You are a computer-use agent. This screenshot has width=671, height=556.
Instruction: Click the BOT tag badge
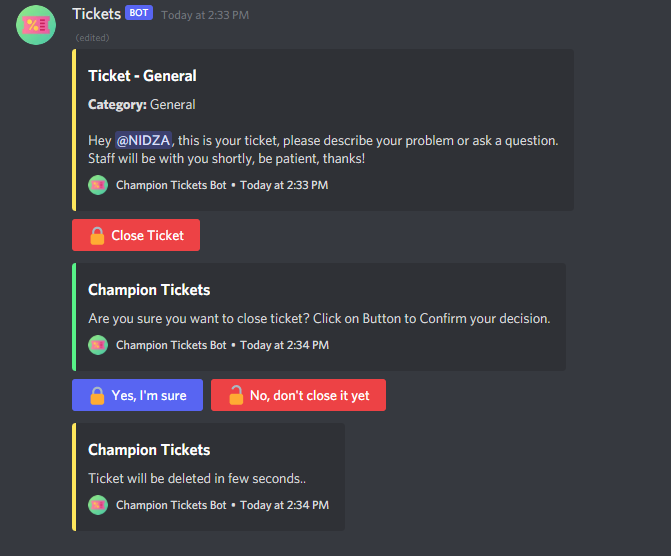click(139, 14)
